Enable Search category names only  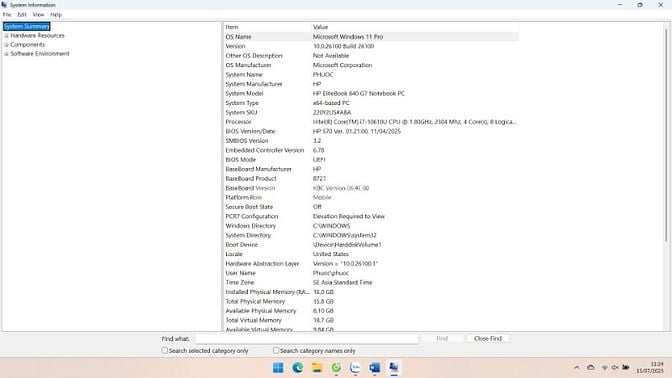point(276,351)
